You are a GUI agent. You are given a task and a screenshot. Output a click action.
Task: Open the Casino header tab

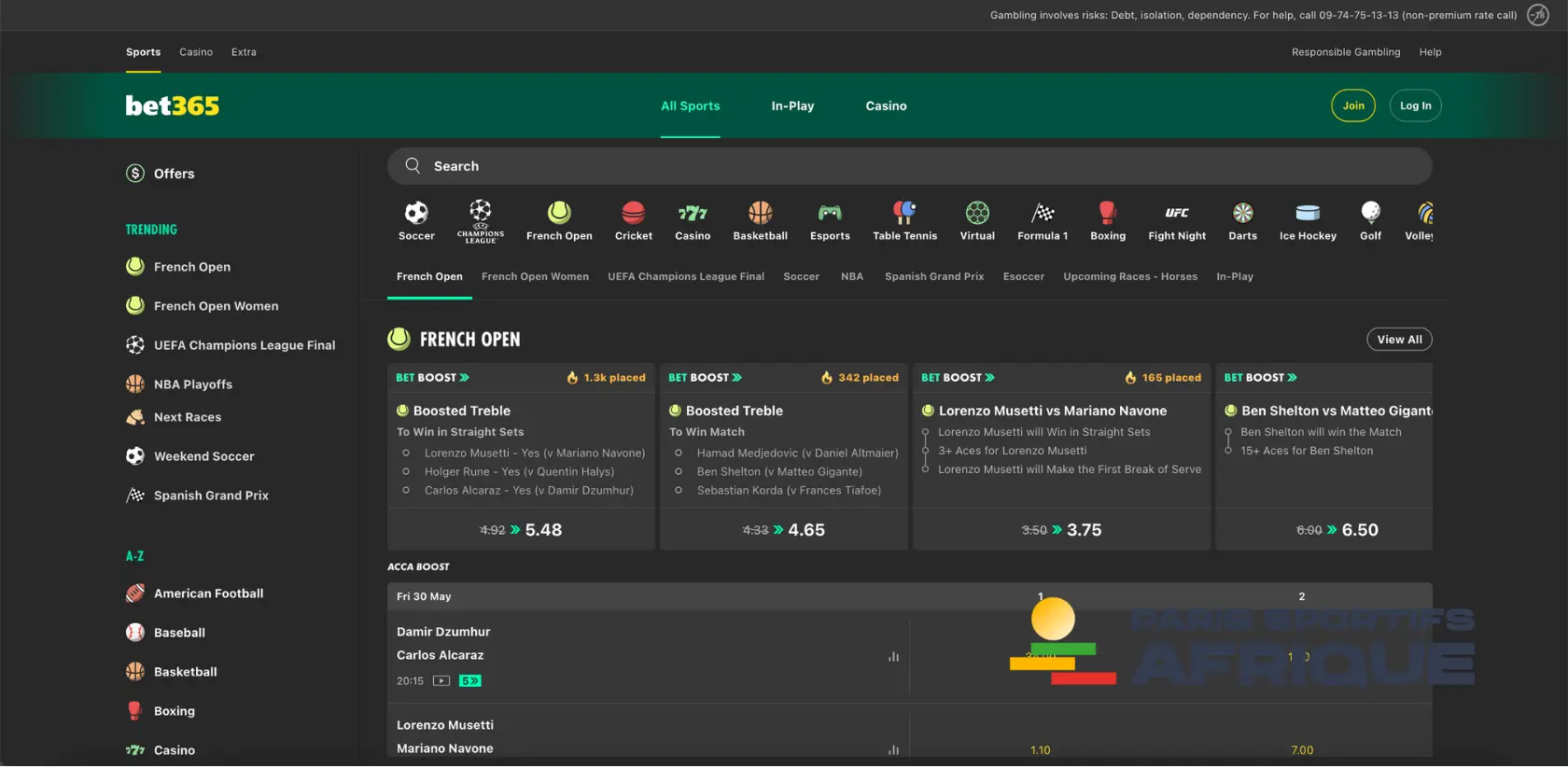886,105
